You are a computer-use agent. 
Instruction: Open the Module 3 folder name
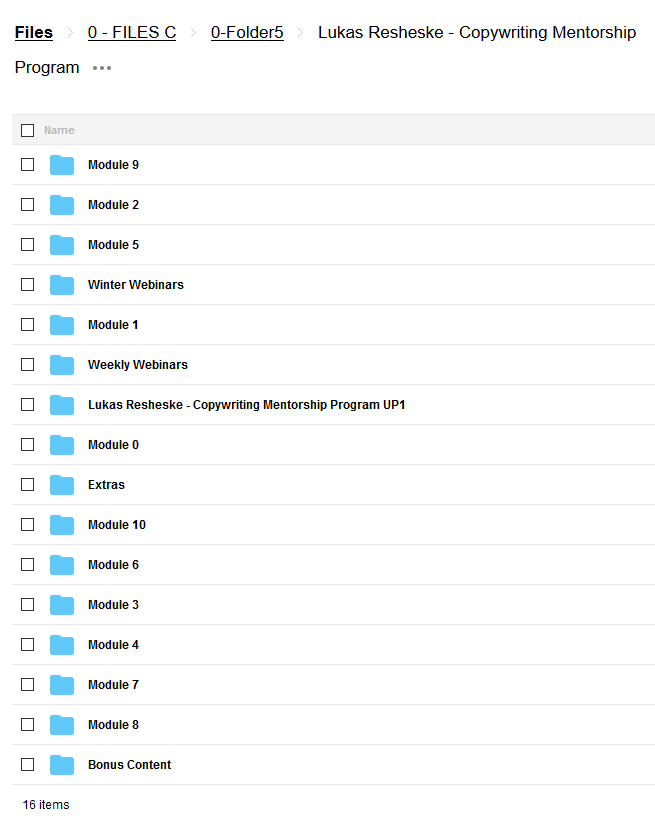tap(113, 605)
